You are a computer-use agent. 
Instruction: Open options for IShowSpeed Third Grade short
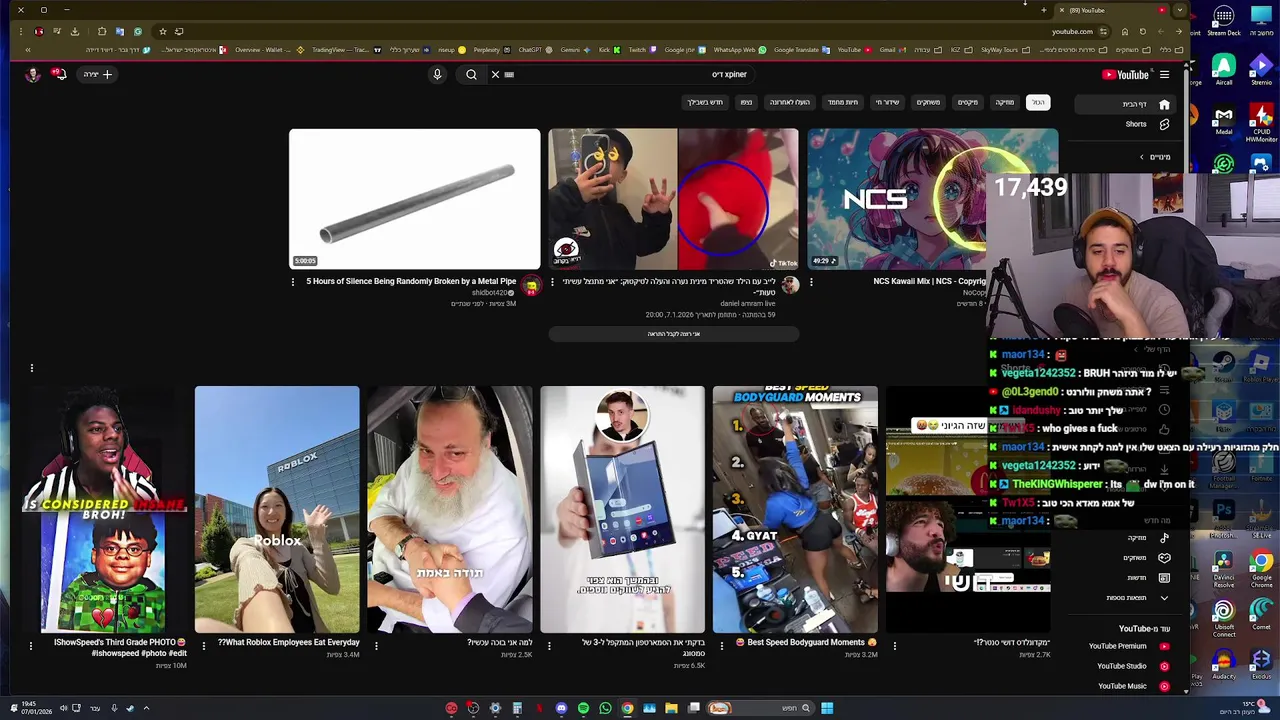click(31, 646)
